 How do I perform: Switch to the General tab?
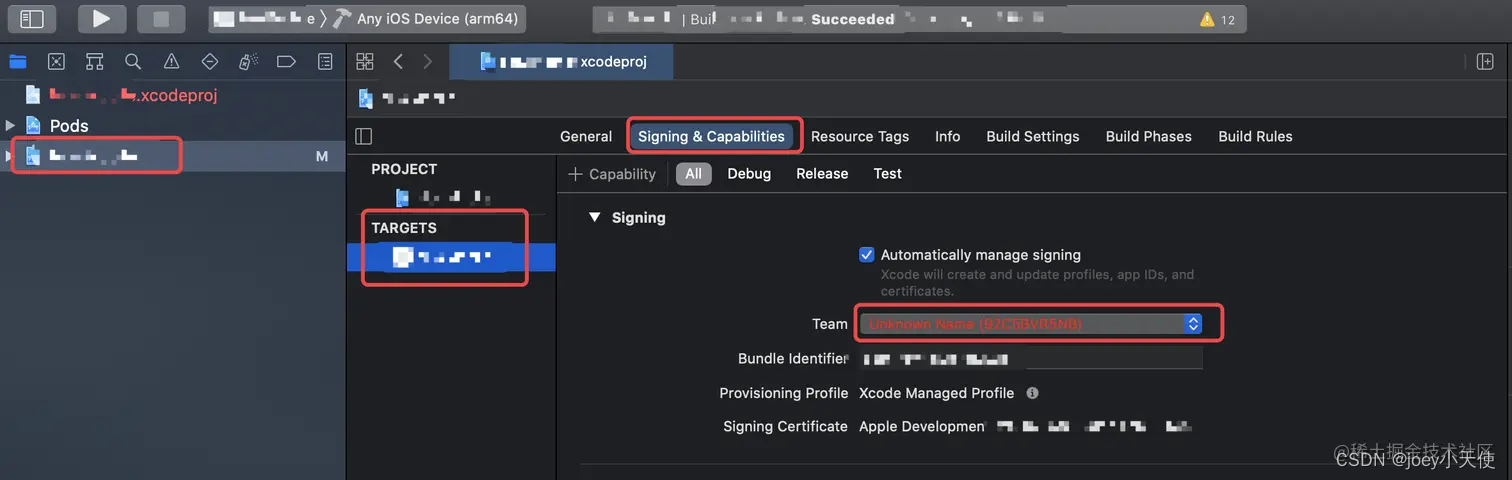pyautogui.click(x=586, y=136)
